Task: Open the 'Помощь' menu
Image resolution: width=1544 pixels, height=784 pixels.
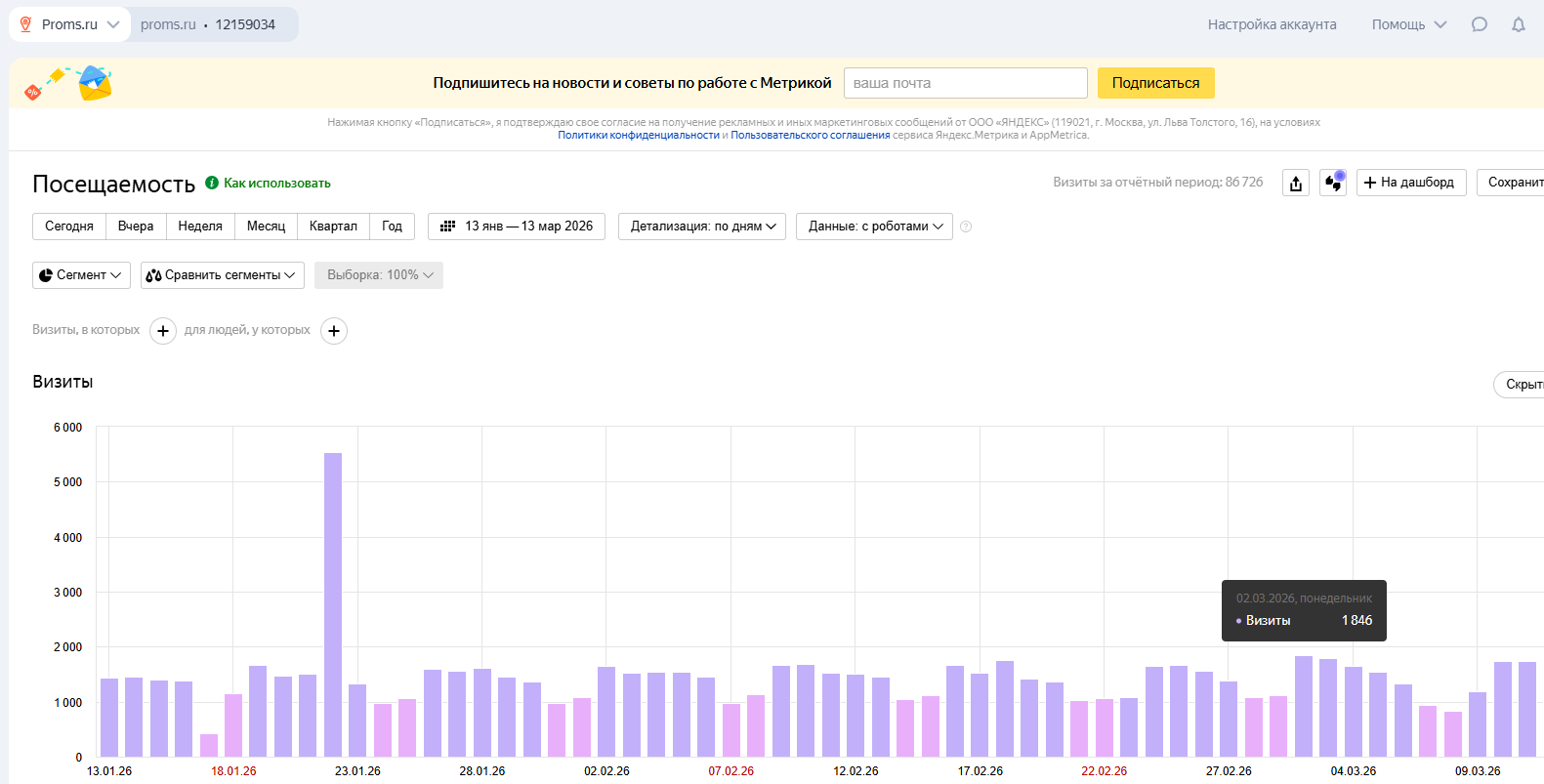Action: click(x=1408, y=24)
